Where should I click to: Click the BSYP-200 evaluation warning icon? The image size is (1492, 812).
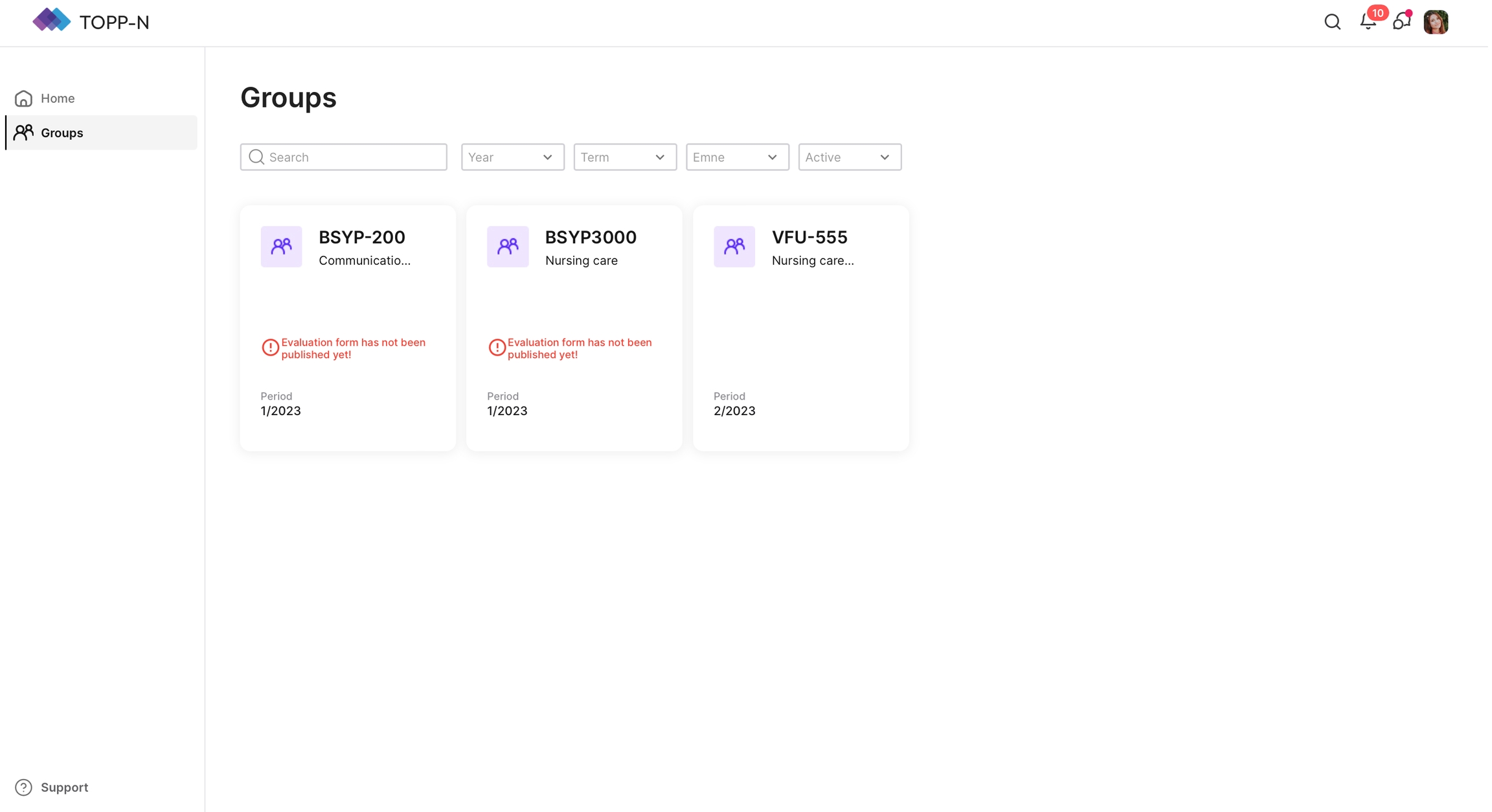[x=270, y=348]
